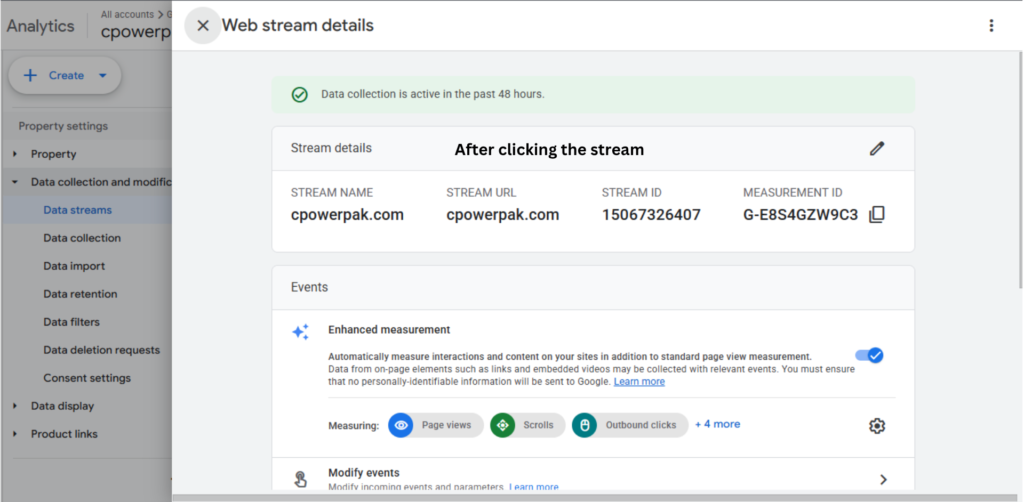Image resolution: width=1024 pixels, height=502 pixels.
Task: Close the Web stream details panel
Action: [x=203, y=25]
